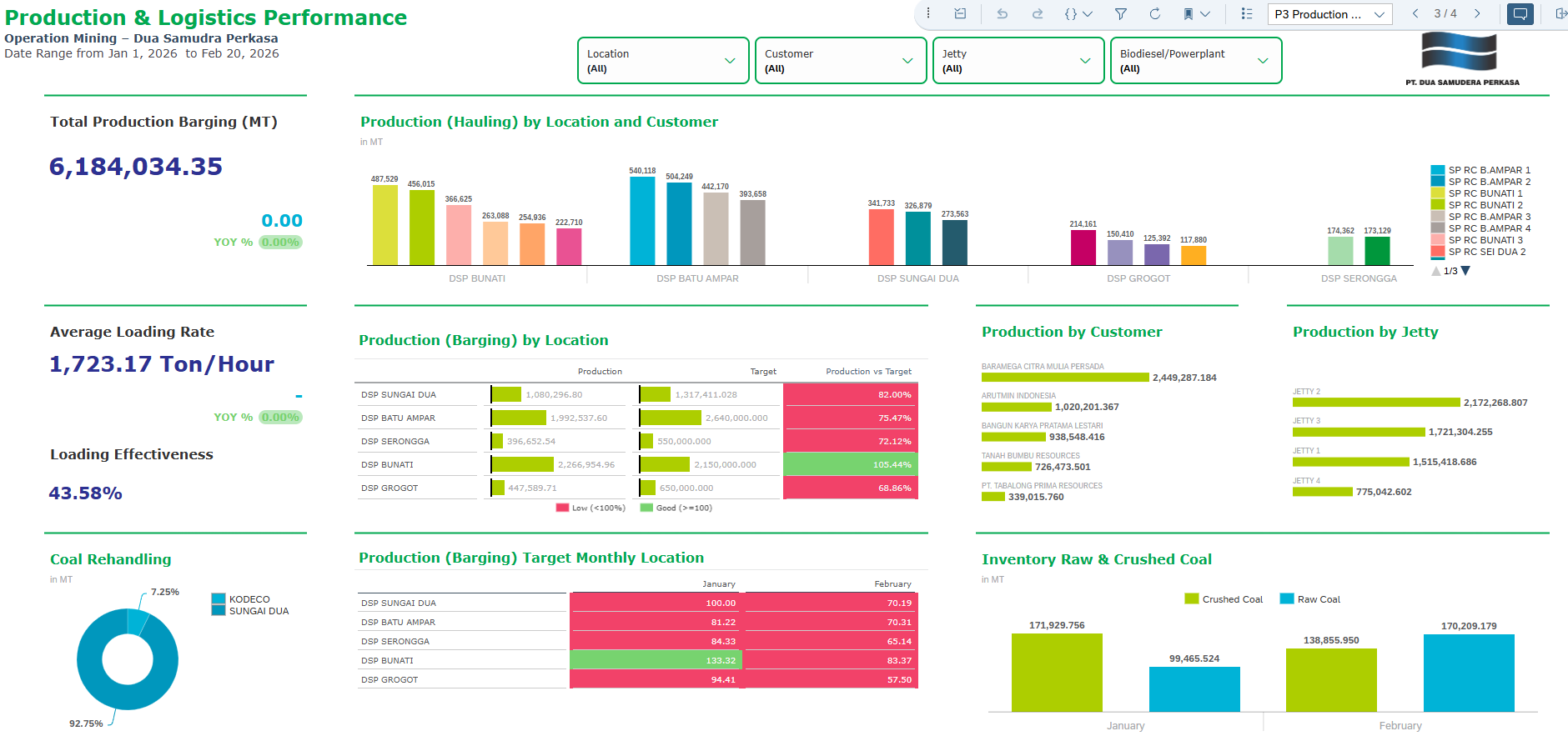Click the SP RC SEI DUA 2 legend swatch
Image resolution: width=1568 pixels, height=741 pixels.
[x=1438, y=252]
